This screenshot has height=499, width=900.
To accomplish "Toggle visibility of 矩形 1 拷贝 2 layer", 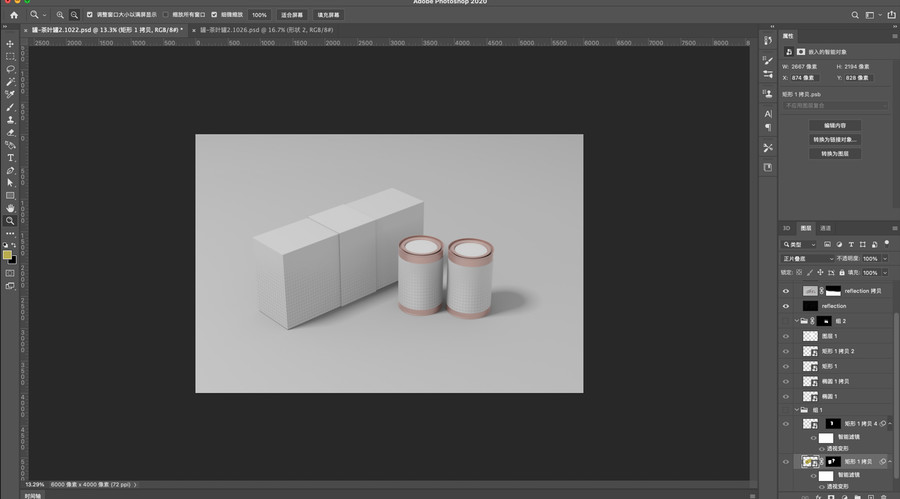I will tap(786, 351).
